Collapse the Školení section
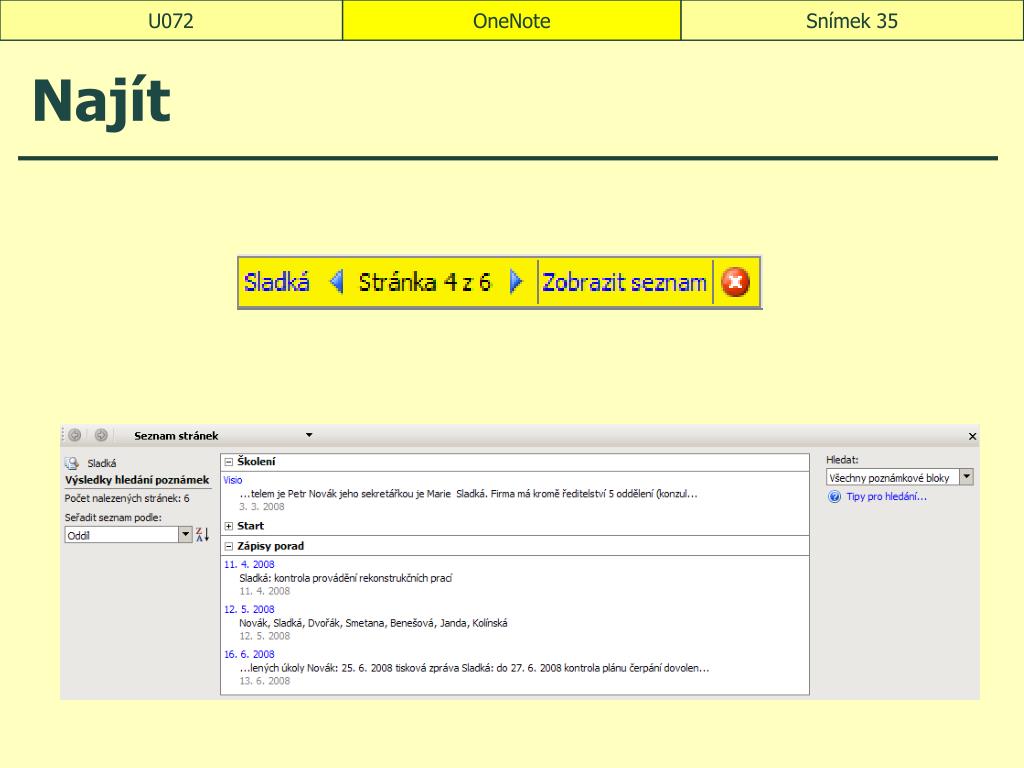The width and height of the screenshot is (1024, 768). pos(229,462)
